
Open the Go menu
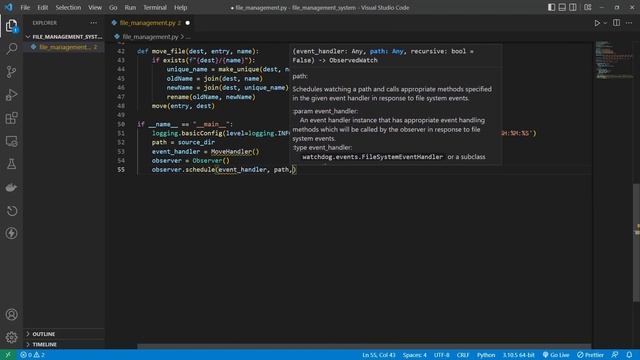pos(113,7)
